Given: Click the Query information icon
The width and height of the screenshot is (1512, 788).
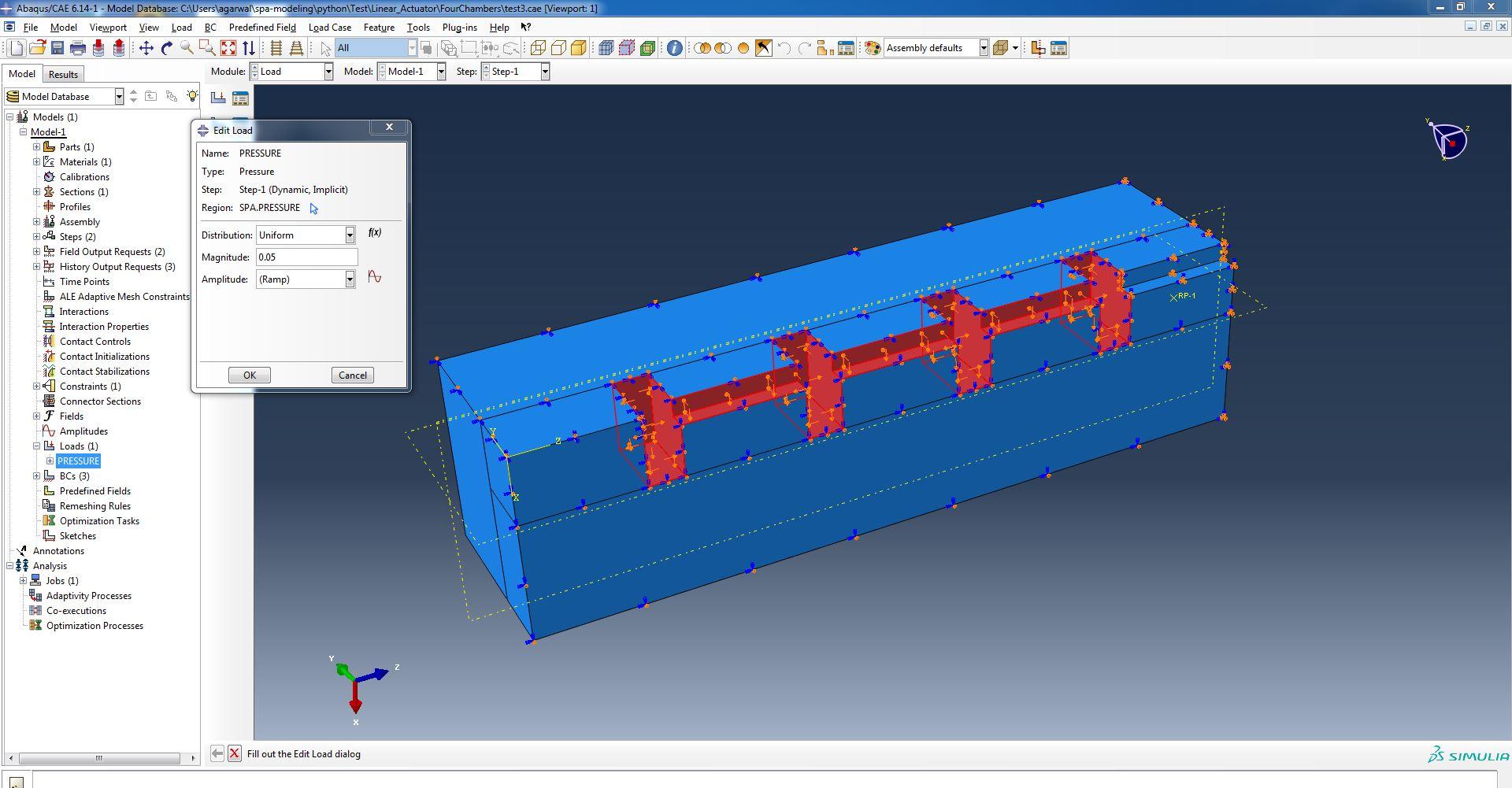Looking at the screenshot, I should [675, 48].
